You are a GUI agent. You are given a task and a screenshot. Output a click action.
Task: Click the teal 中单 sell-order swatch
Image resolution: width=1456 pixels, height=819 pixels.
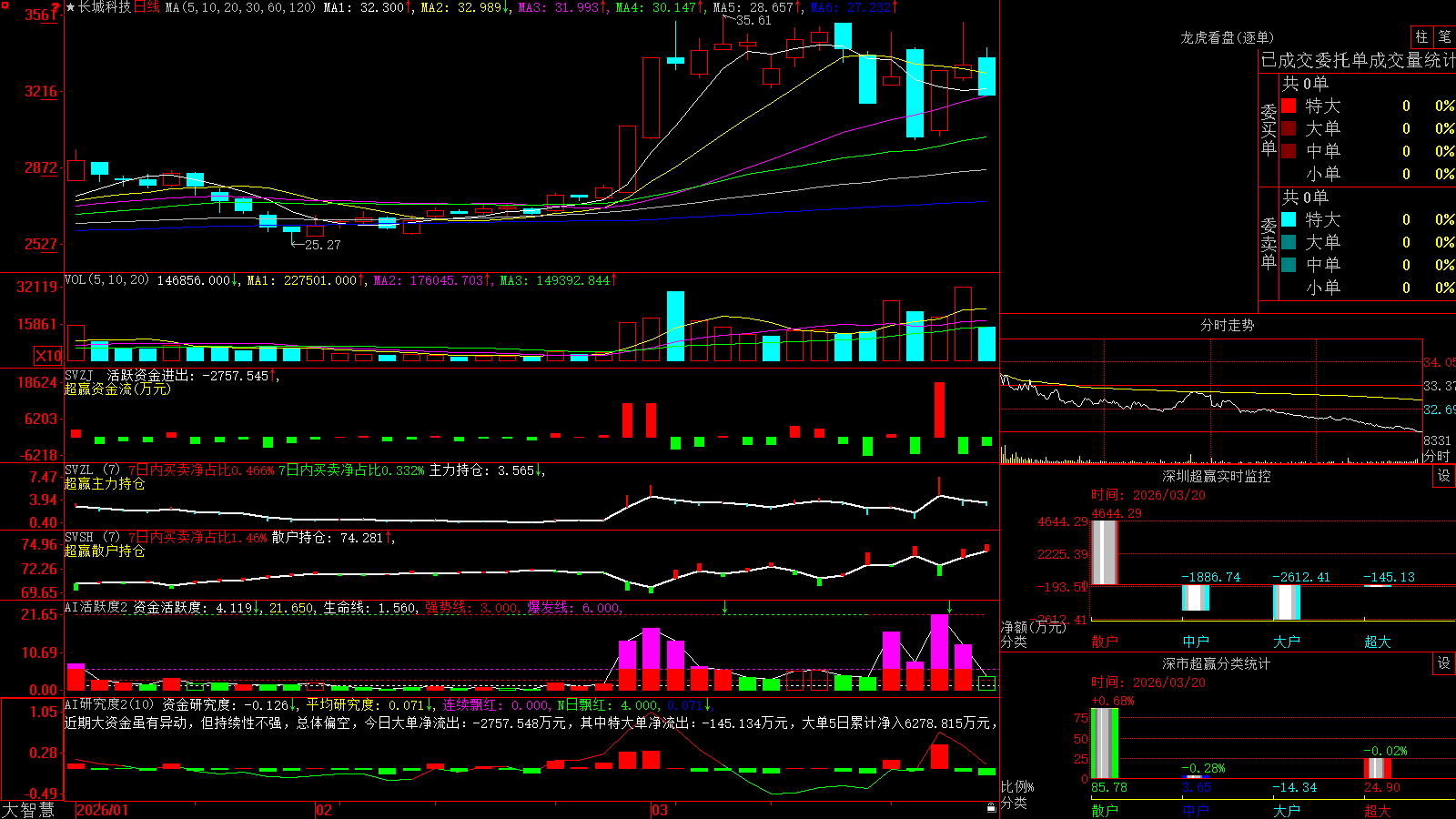click(1289, 265)
